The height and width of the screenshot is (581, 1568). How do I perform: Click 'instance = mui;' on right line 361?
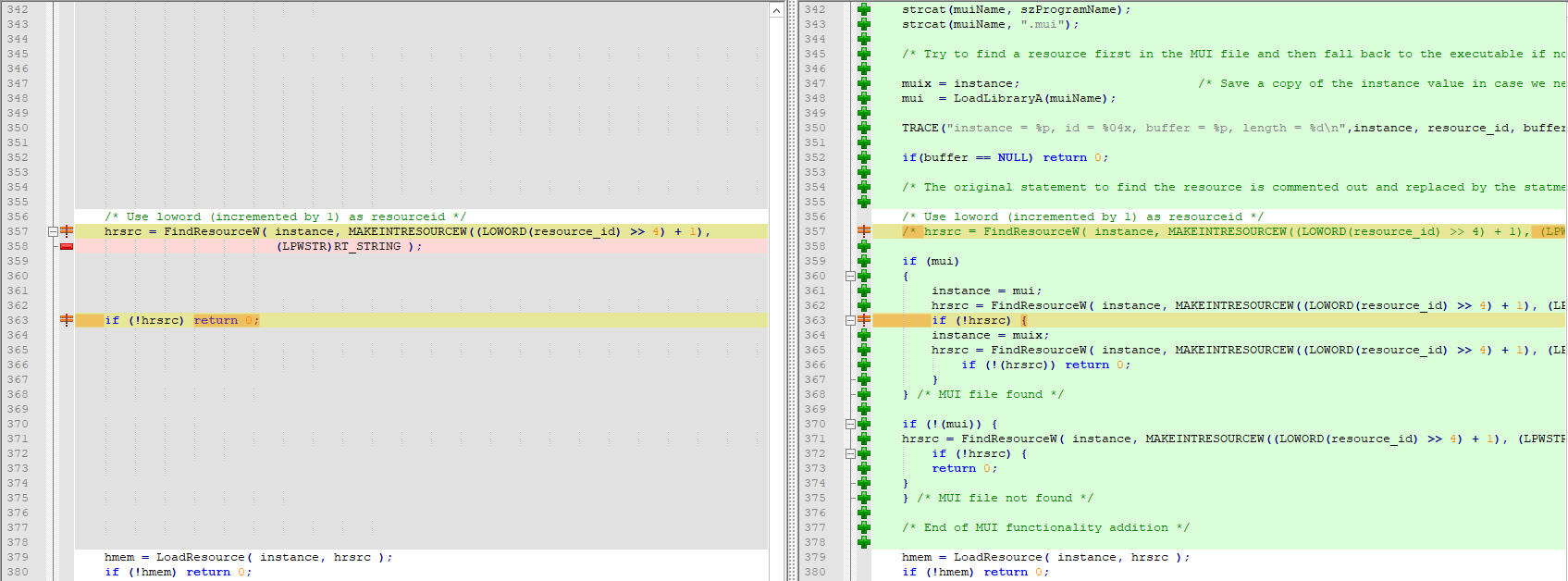tap(986, 290)
